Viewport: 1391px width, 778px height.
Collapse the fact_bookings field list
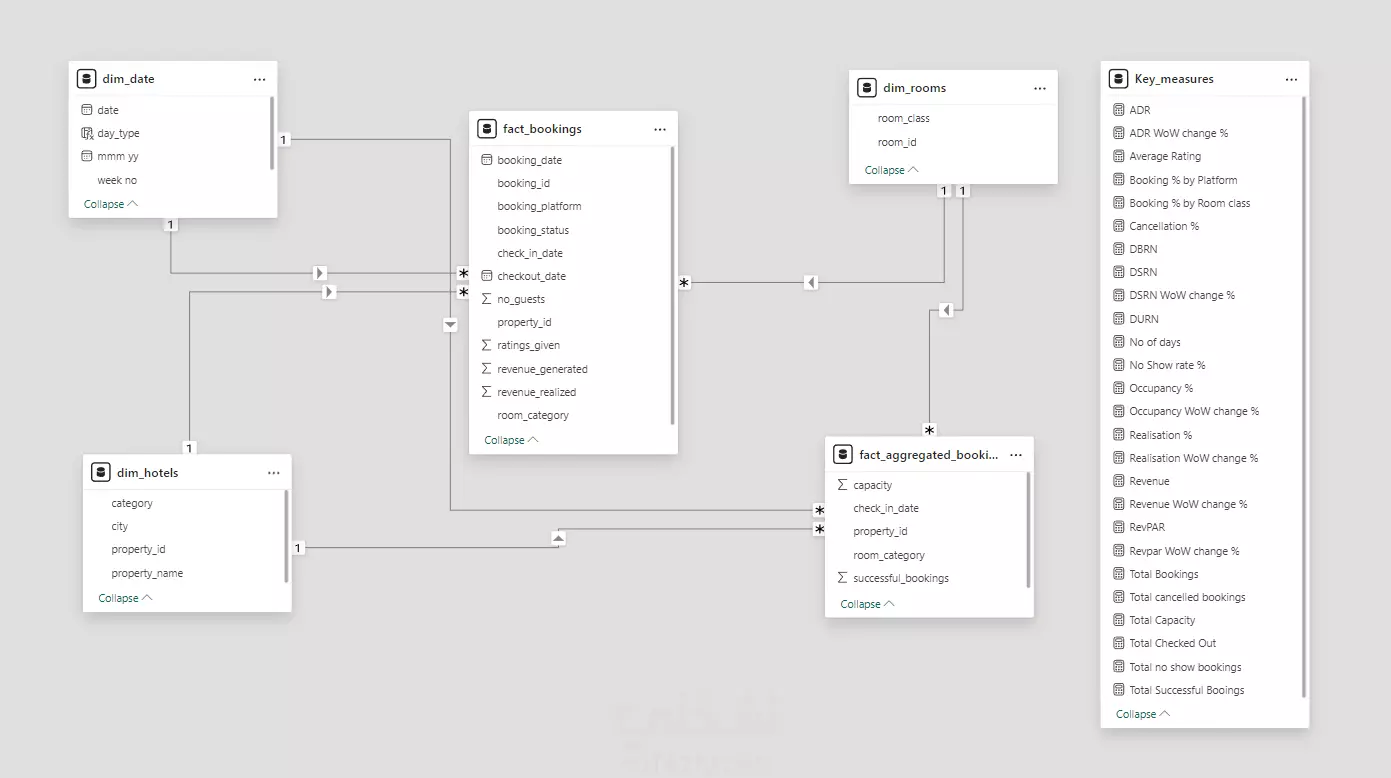coord(511,440)
